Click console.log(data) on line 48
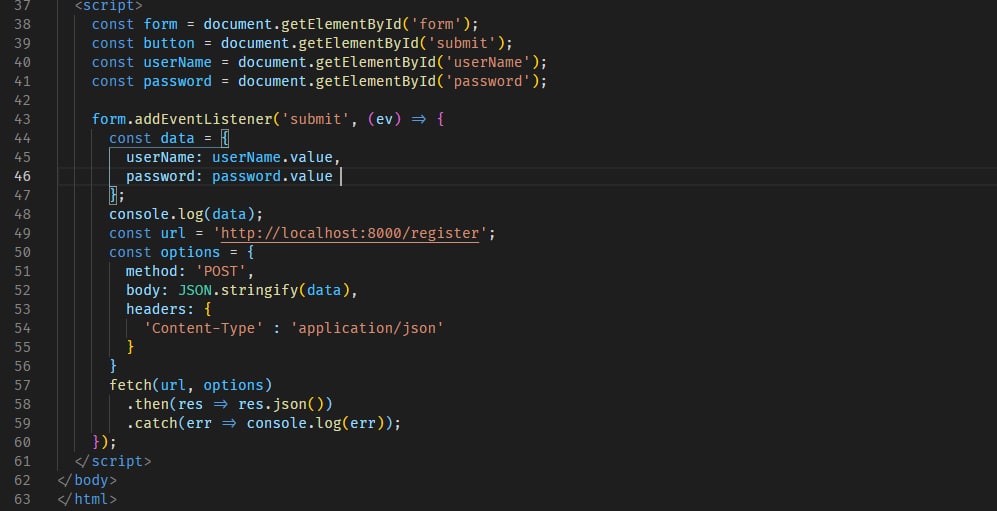 click(182, 214)
